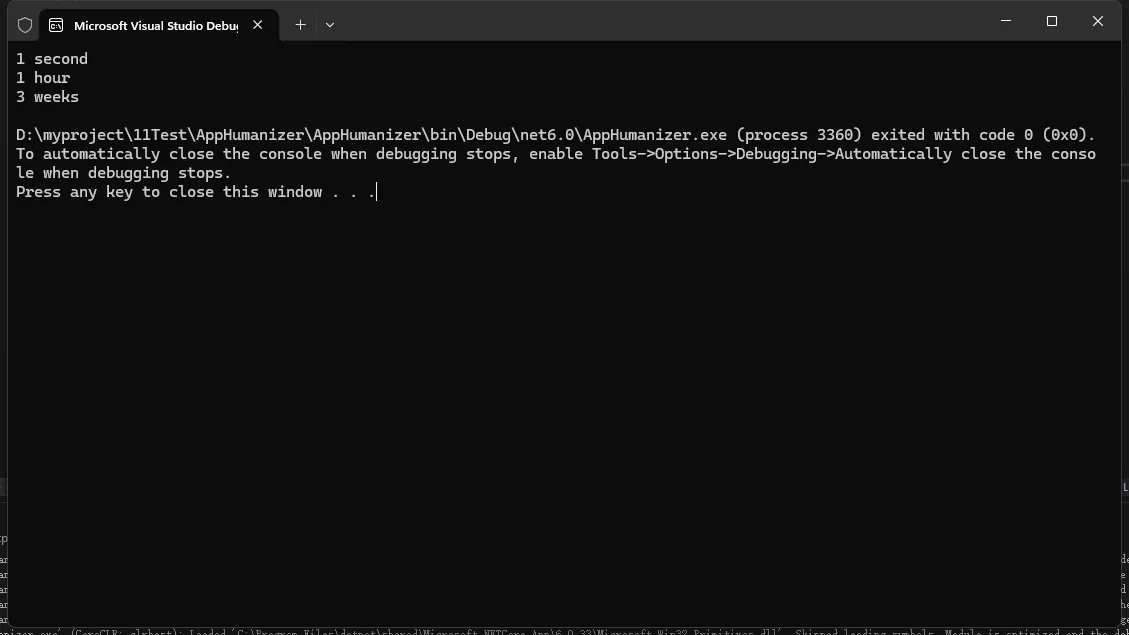Click the Tools->Options->Debugging hint text

click(x=740, y=154)
